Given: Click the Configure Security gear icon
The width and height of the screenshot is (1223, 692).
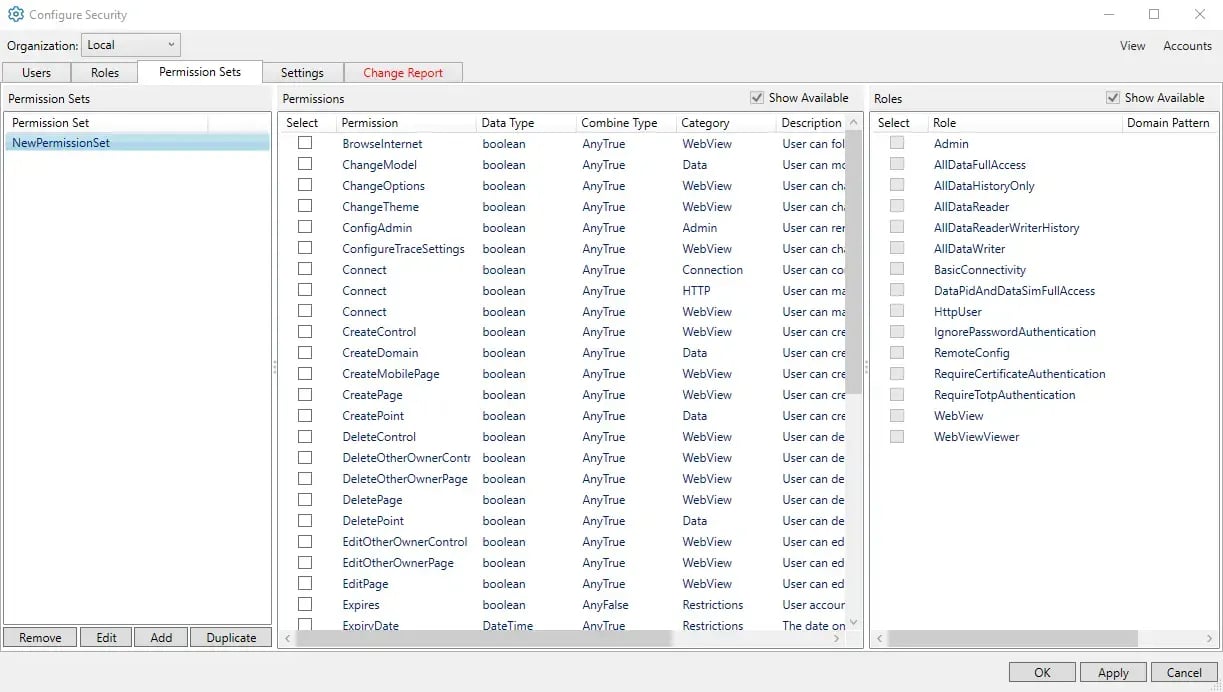Looking at the screenshot, I should coord(13,14).
